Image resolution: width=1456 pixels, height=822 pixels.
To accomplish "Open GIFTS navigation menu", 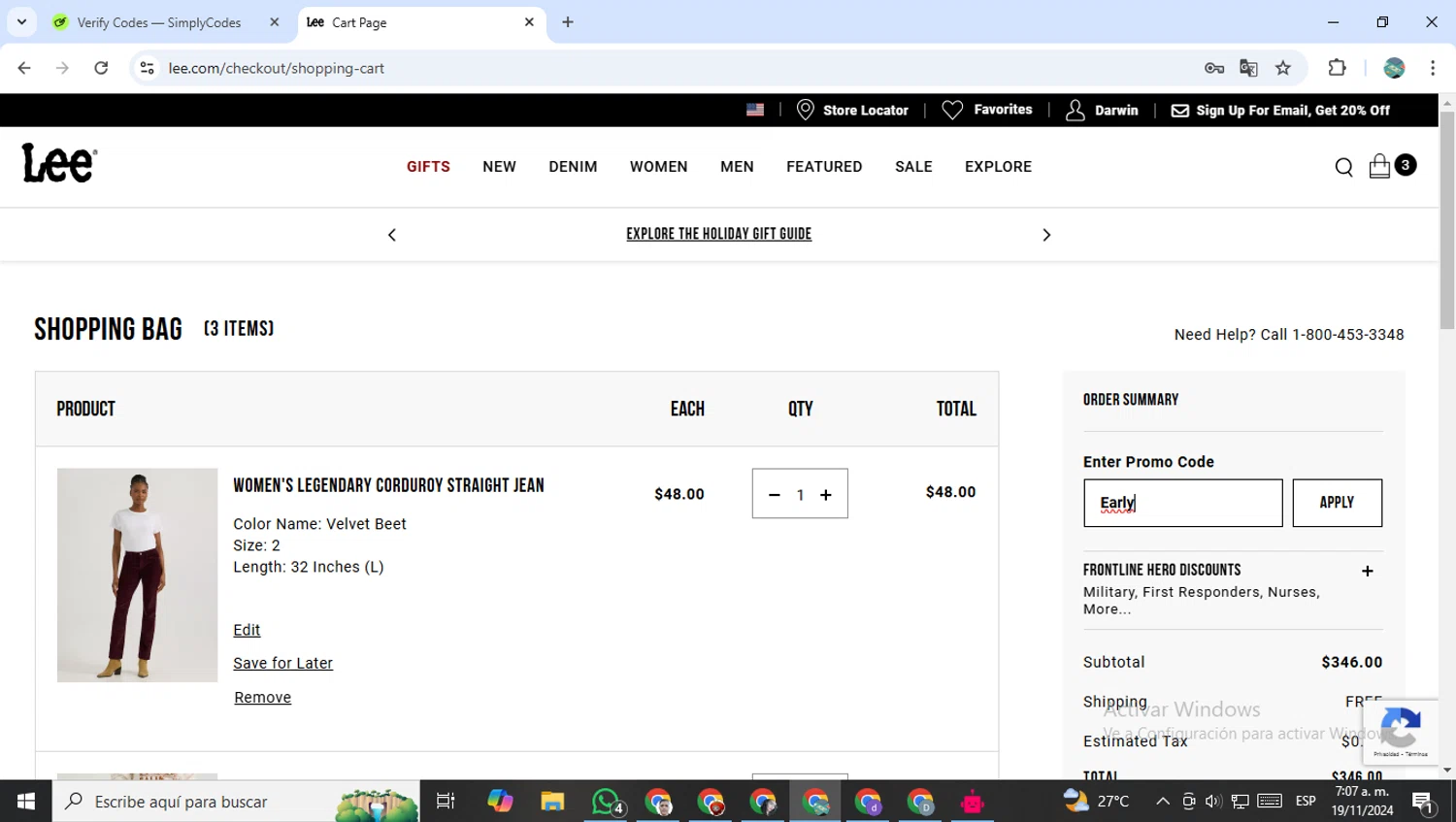I will [428, 167].
